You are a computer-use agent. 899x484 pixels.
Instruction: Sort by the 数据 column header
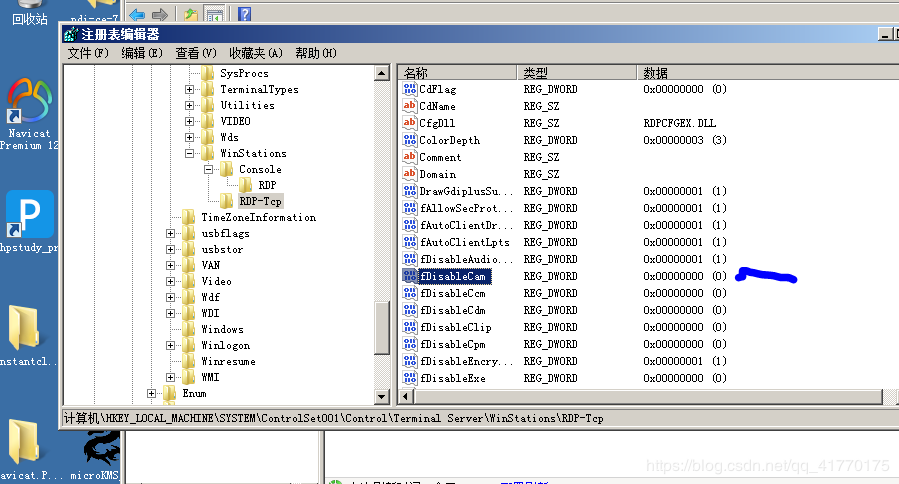[x=768, y=73]
